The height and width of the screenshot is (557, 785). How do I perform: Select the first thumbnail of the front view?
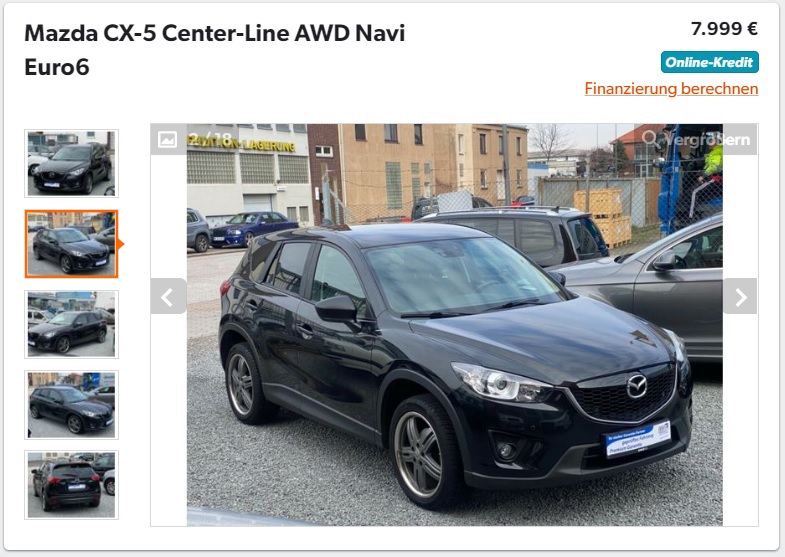(x=72, y=163)
